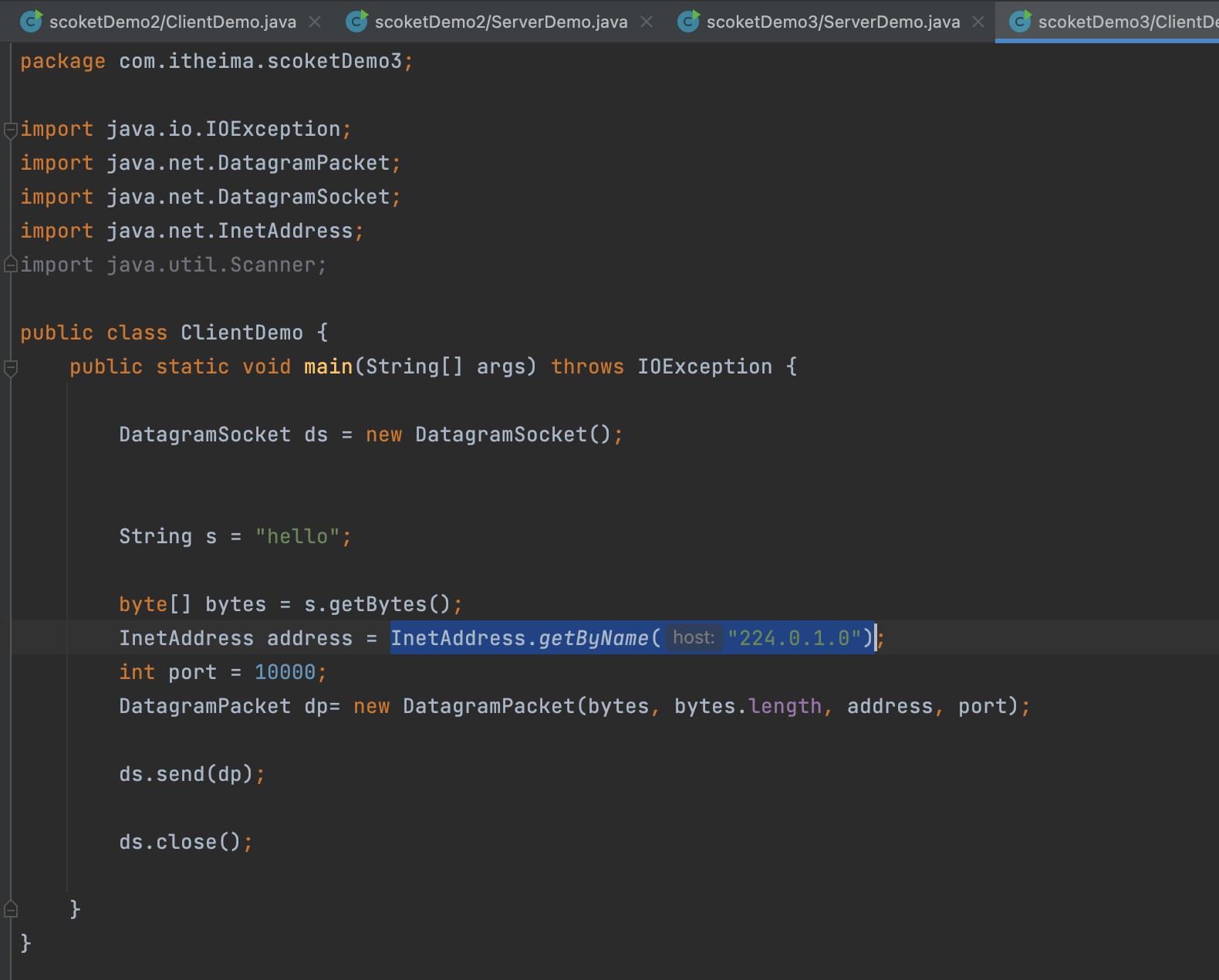The width and height of the screenshot is (1219, 980).
Task: Click the ds.send(dp) statement
Action: pos(192,774)
